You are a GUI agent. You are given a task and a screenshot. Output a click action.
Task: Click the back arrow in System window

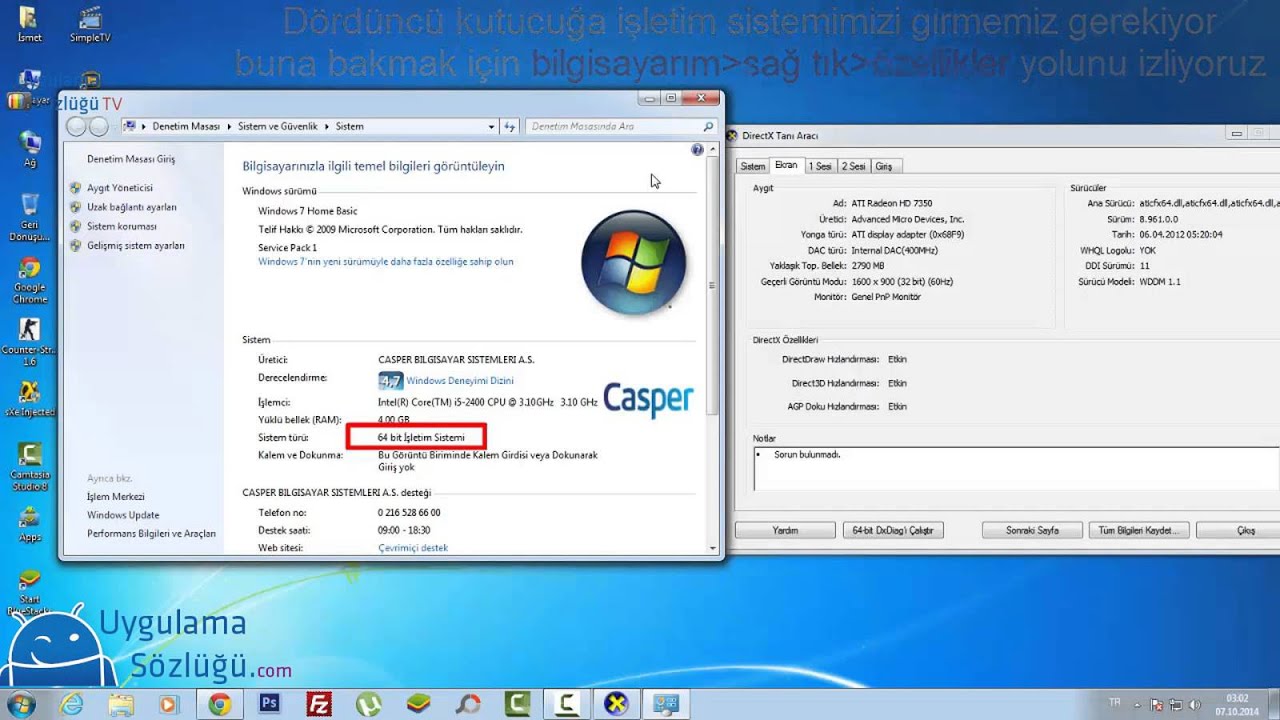[76, 126]
